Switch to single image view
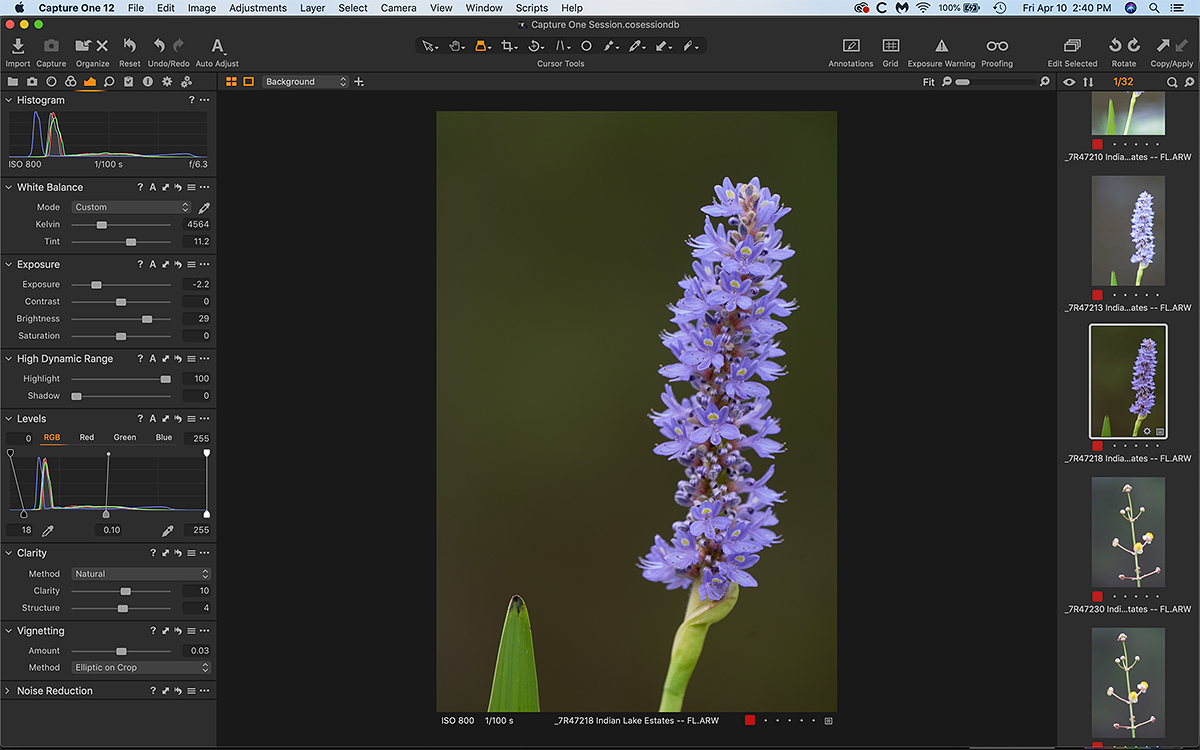1200x750 pixels. pos(249,82)
